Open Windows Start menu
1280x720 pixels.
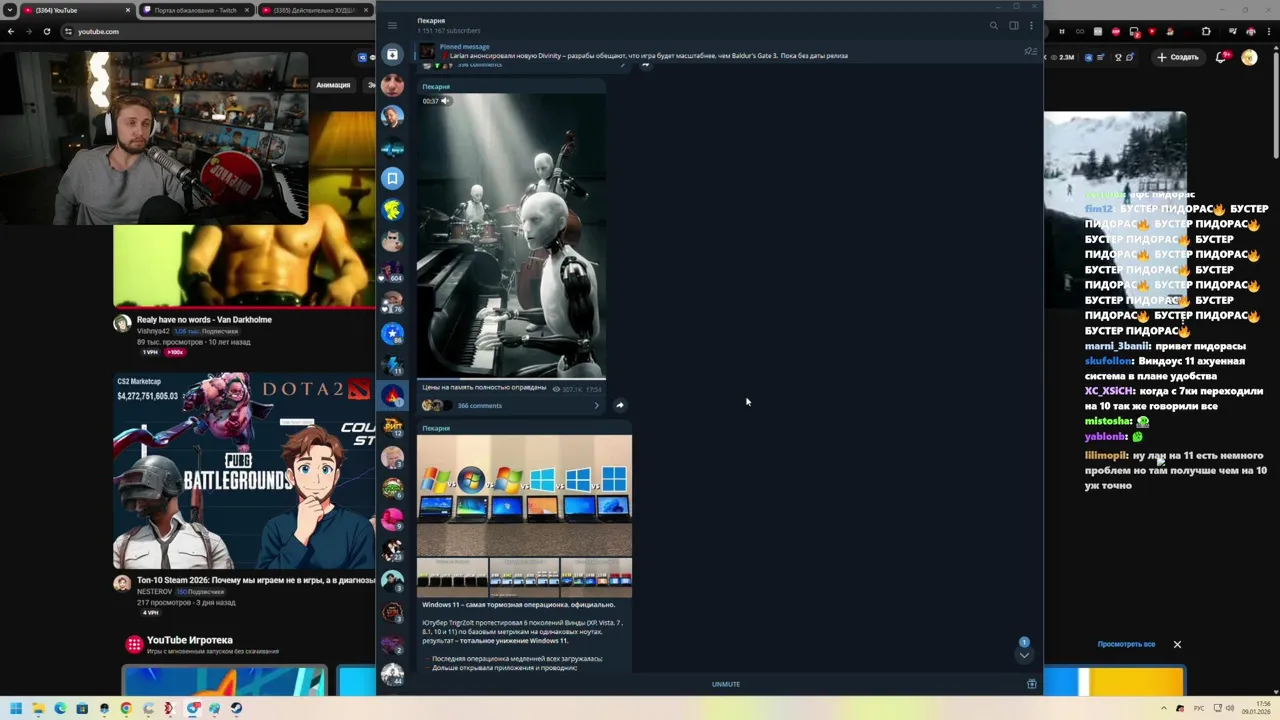pyautogui.click(x=15, y=708)
